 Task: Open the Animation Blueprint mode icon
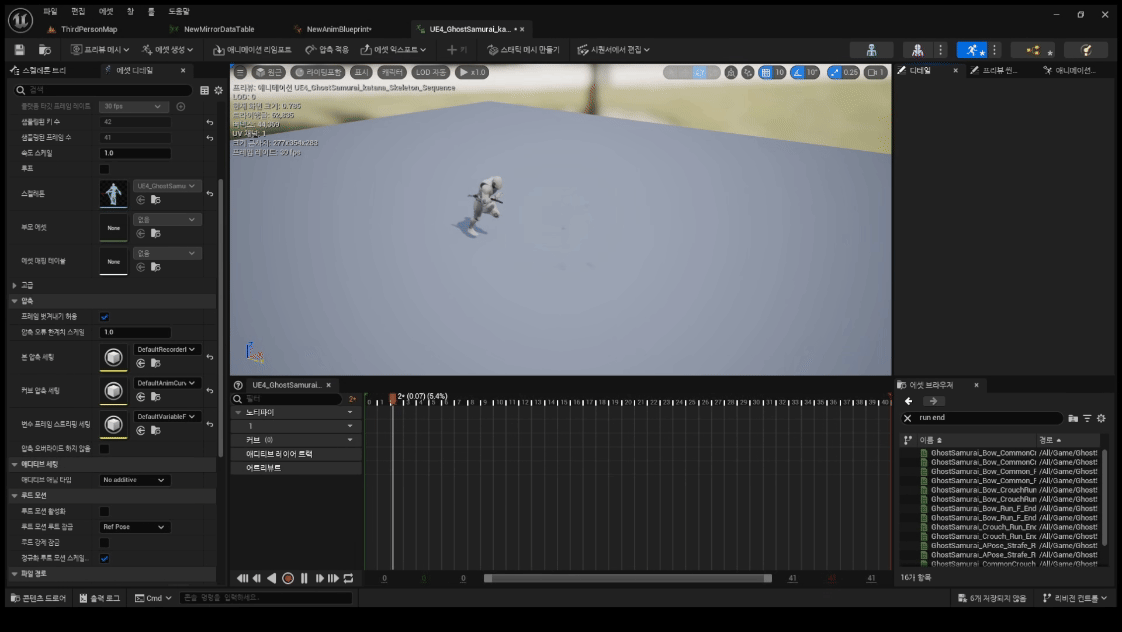(1032, 49)
